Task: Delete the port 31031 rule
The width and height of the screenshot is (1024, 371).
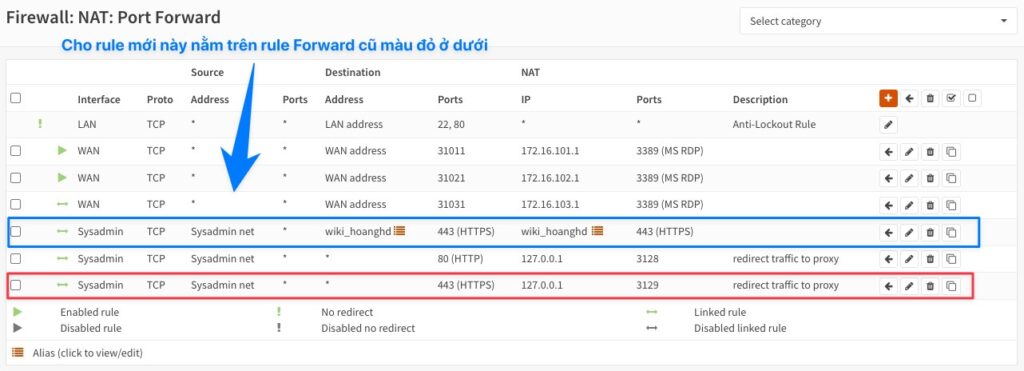Action: click(931, 205)
